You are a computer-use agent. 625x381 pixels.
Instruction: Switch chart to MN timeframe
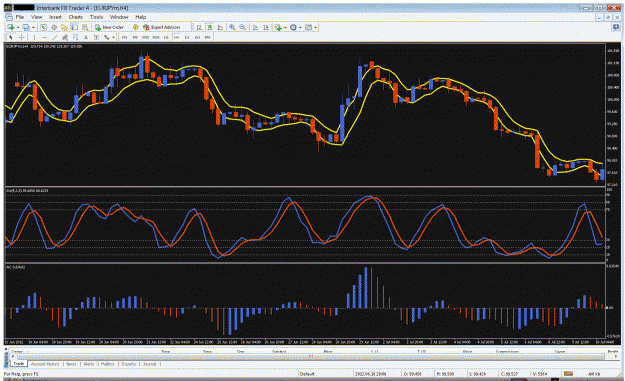click(207, 37)
